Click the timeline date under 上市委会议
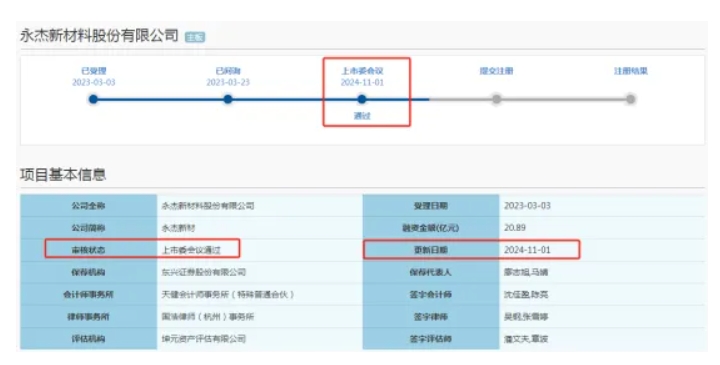 tap(362, 82)
